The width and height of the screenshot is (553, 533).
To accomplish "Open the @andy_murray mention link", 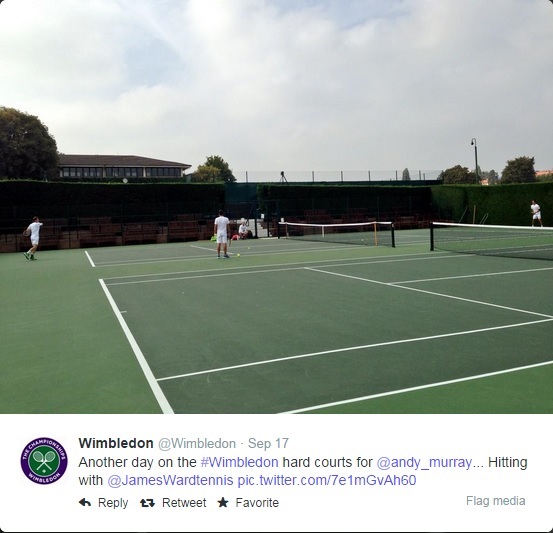I will point(424,462).
